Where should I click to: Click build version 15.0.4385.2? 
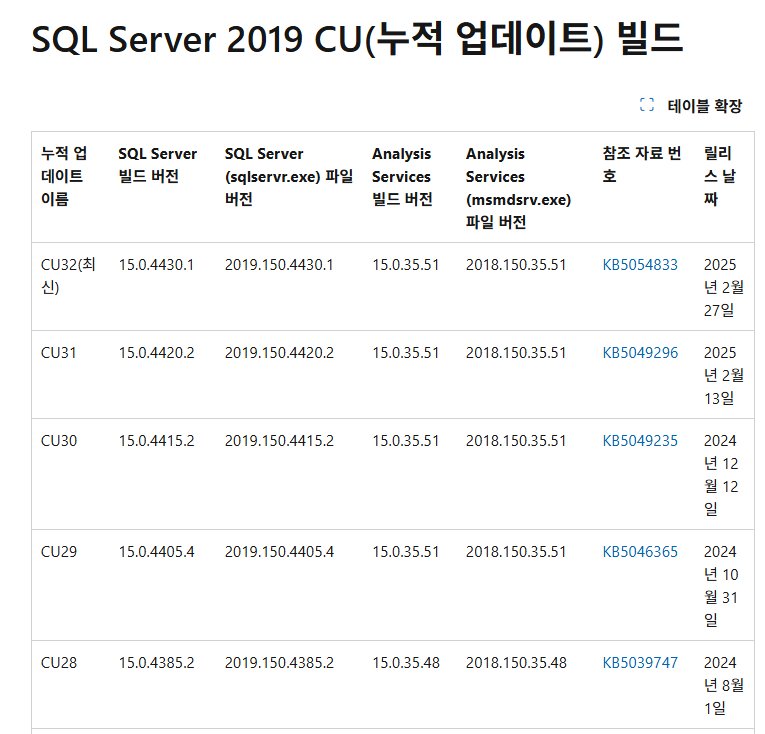(156, 663)
